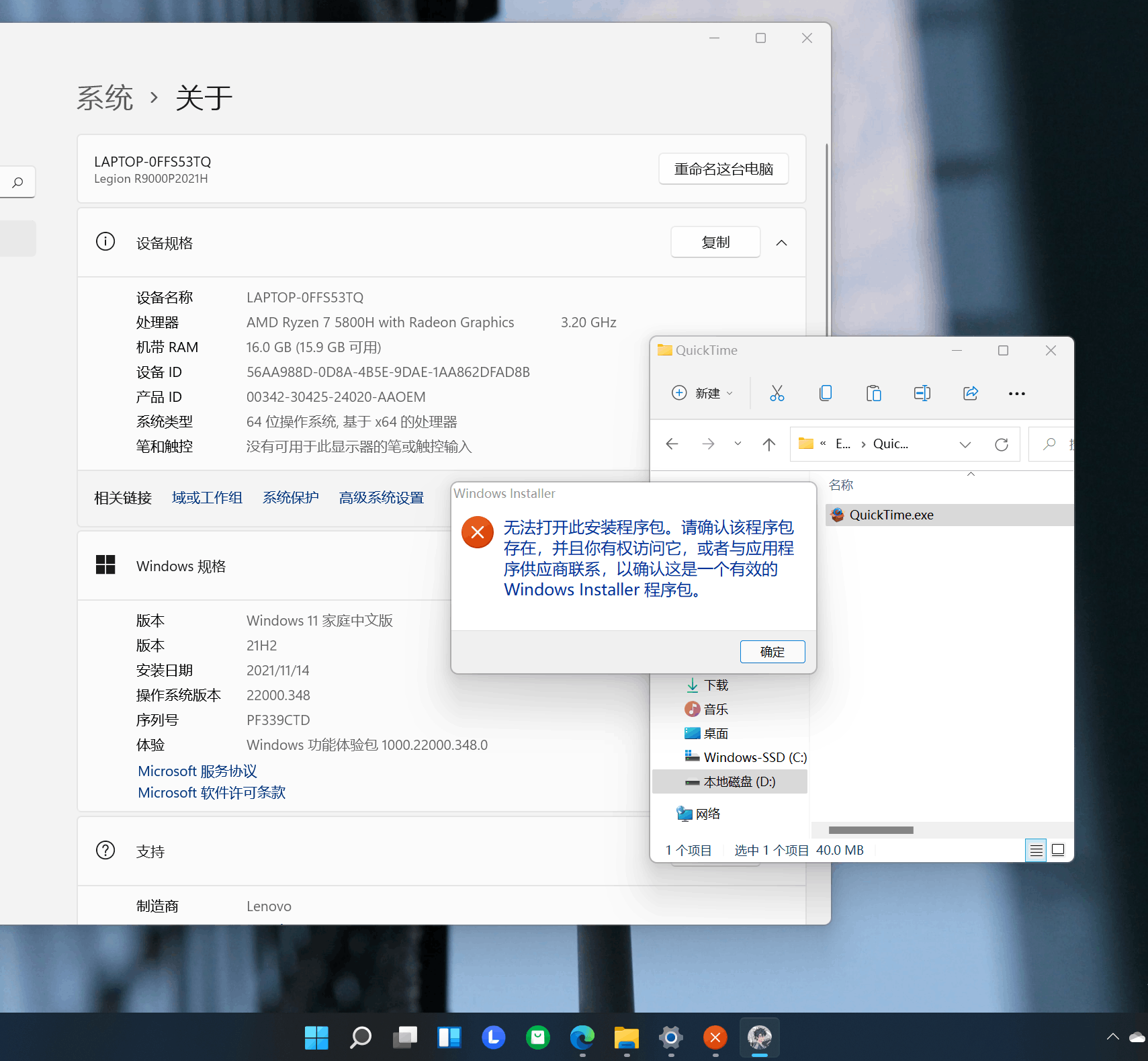This screenshot has height=1061, width=1148.
Task: Click the copy icon in Explorer toolbar
Action: (826, 393)
